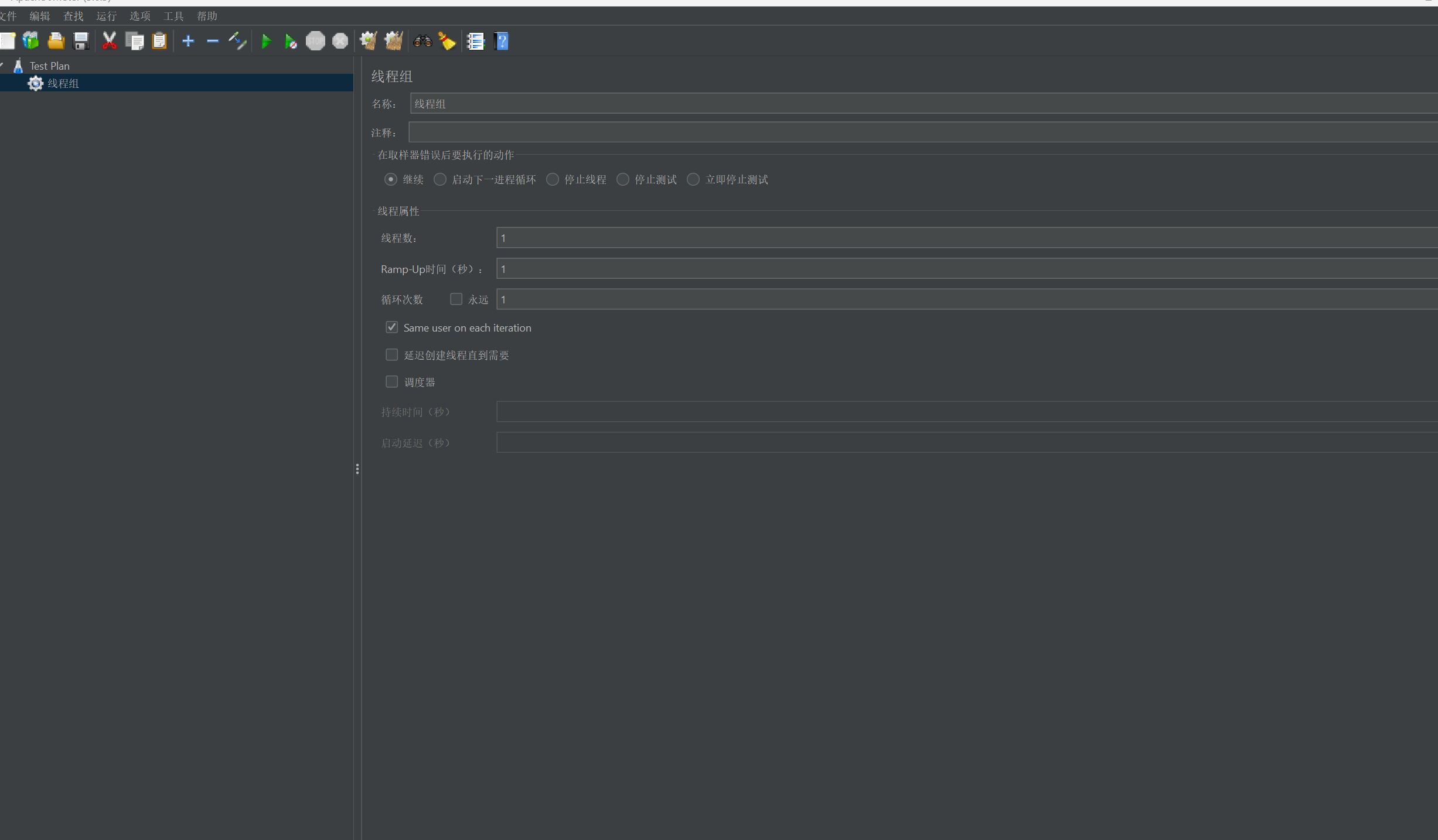The width and height of the screenshot is (1438, 840).
Task: Click Start no pauses run icon
Action: click(x=291, y=41)
